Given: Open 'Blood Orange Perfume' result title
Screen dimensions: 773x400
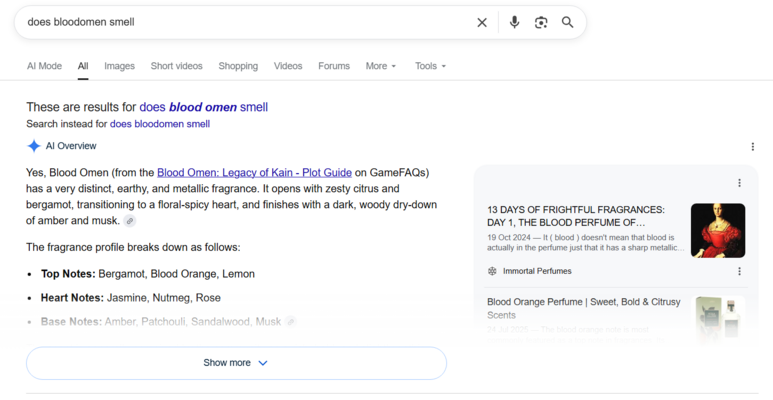Looking at the screenshot, I should [x=584, y=308].
